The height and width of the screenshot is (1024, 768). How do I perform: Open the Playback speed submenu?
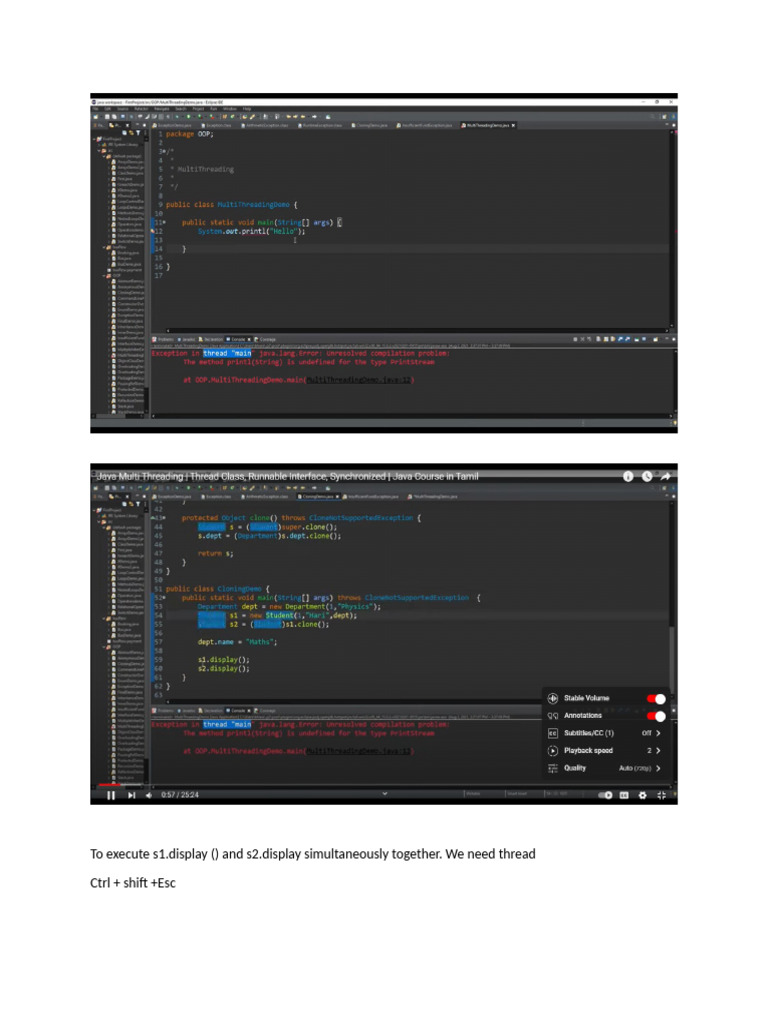point(605,751)
